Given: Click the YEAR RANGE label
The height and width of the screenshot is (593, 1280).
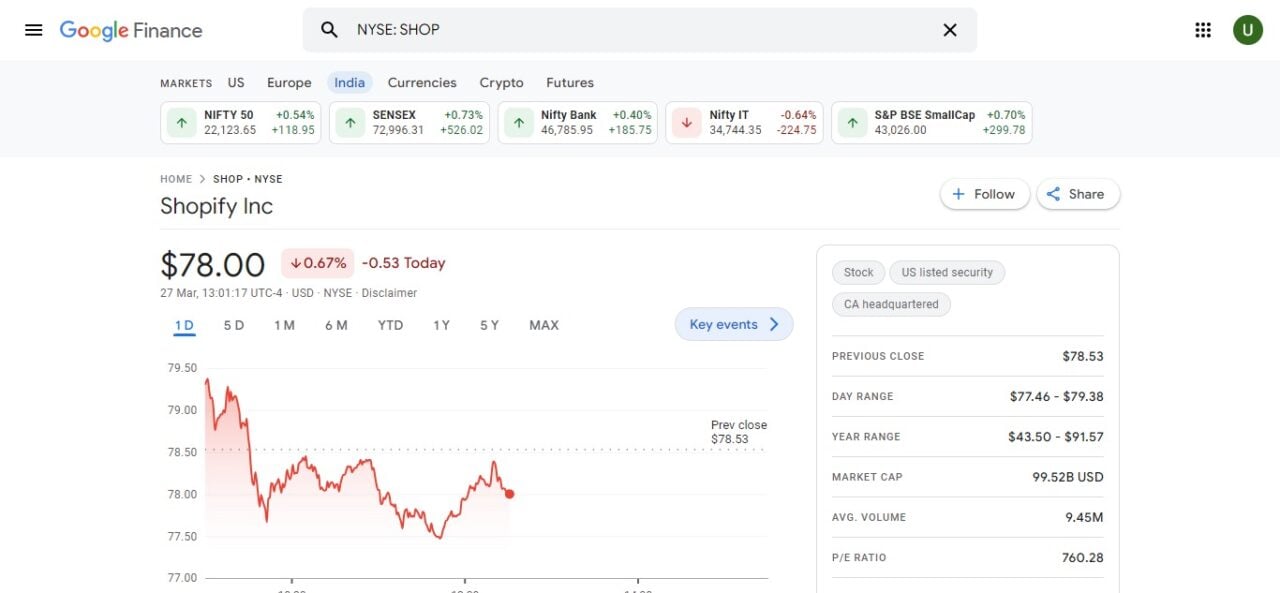Looking at the screenshot, I should (x=866, y=437).
